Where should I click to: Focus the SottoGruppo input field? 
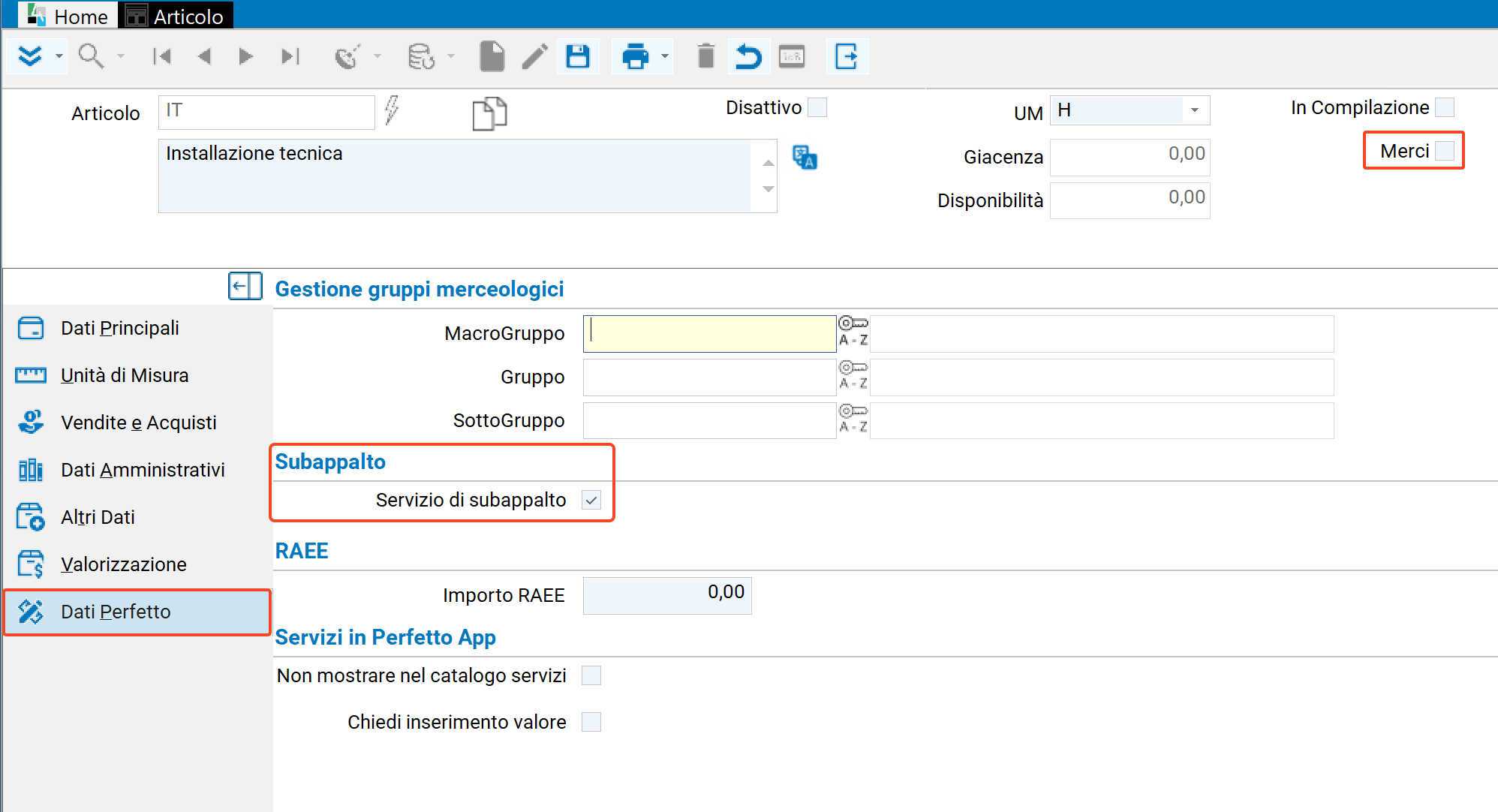(709, 420)
